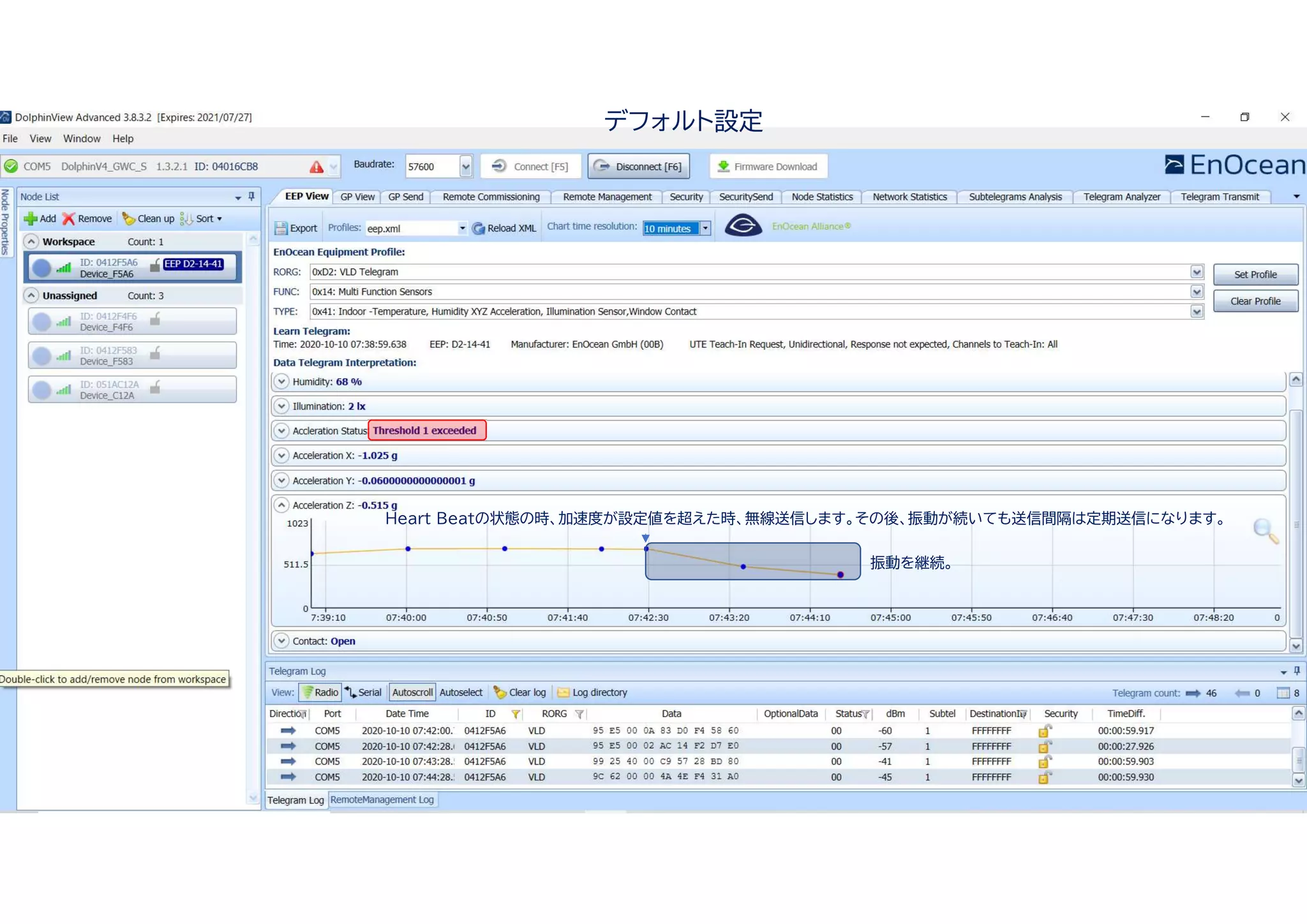Click the Remove node red X icon
This screenshot has height=924, width=1307.
pyautogui.click(x=68, y=219)
